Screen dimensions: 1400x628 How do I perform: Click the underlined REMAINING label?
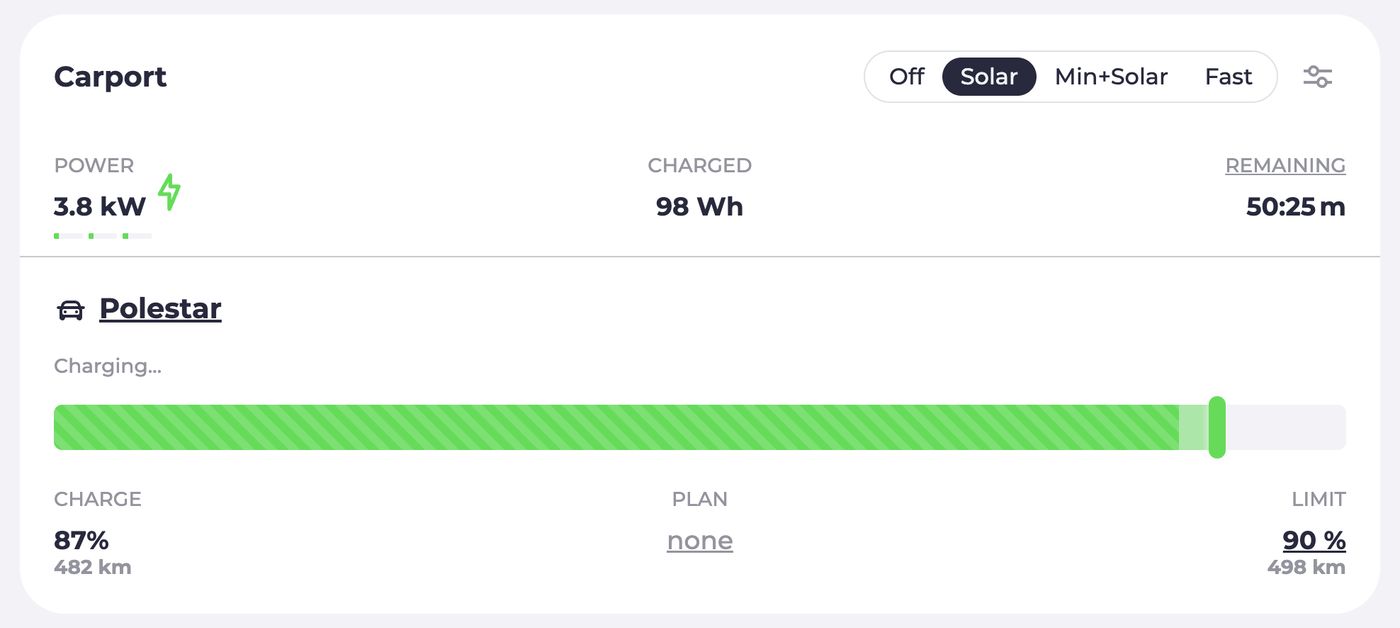1285,166
